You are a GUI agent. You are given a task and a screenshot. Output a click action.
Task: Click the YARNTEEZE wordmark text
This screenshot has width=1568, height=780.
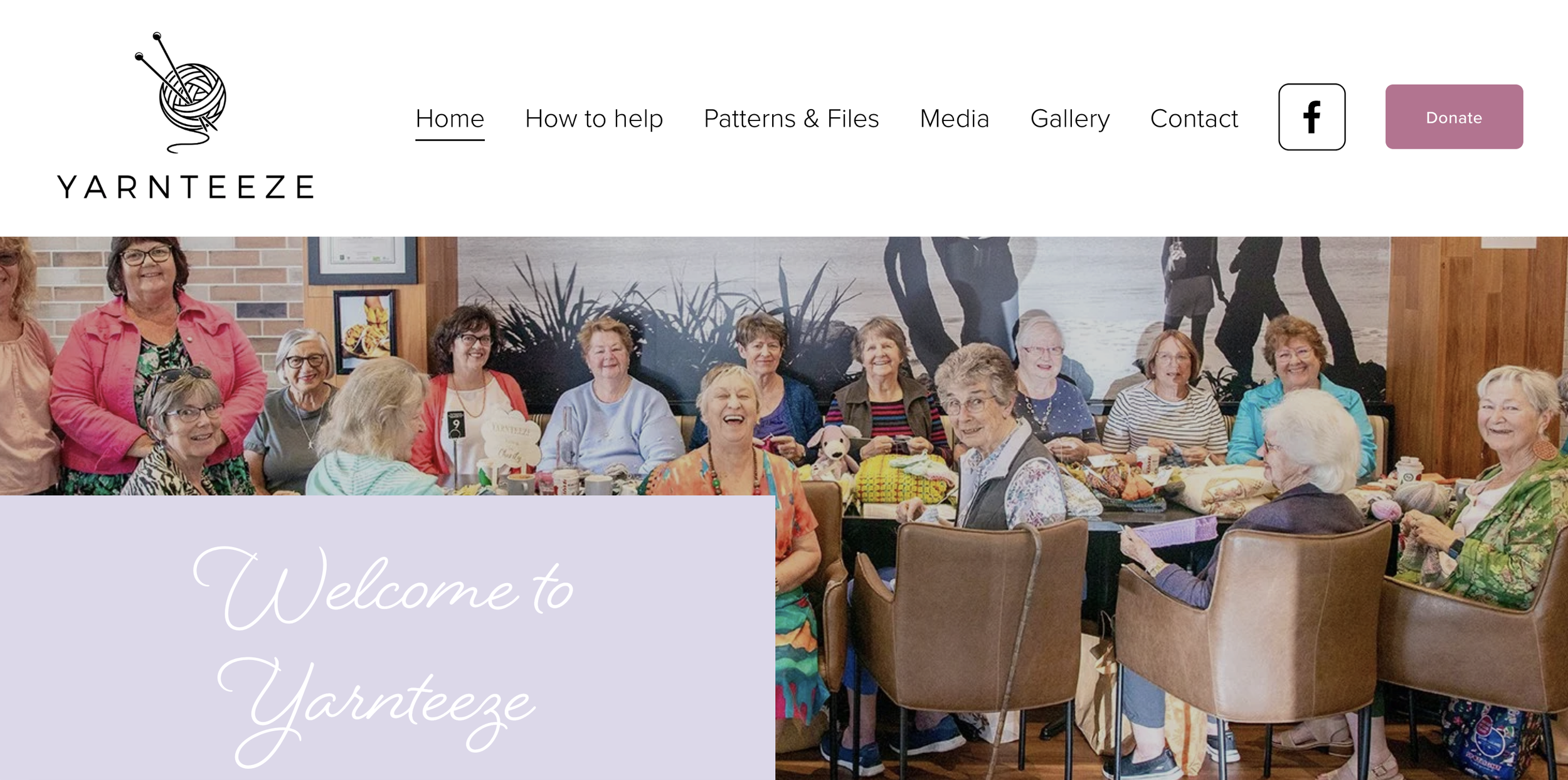pyautogui.click(x=186, y=187)
